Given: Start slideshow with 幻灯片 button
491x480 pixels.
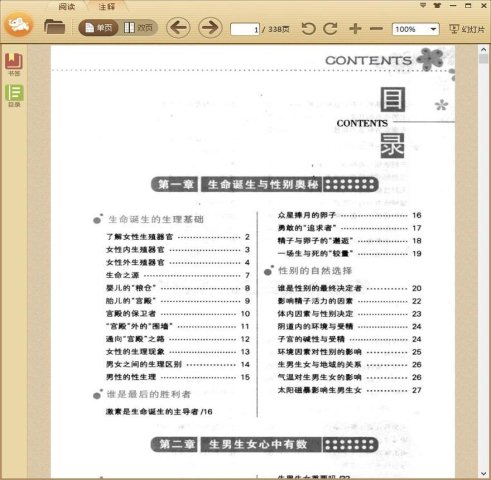Looking at the screenshot, I should pyautogui.click(x=467, y=29).
